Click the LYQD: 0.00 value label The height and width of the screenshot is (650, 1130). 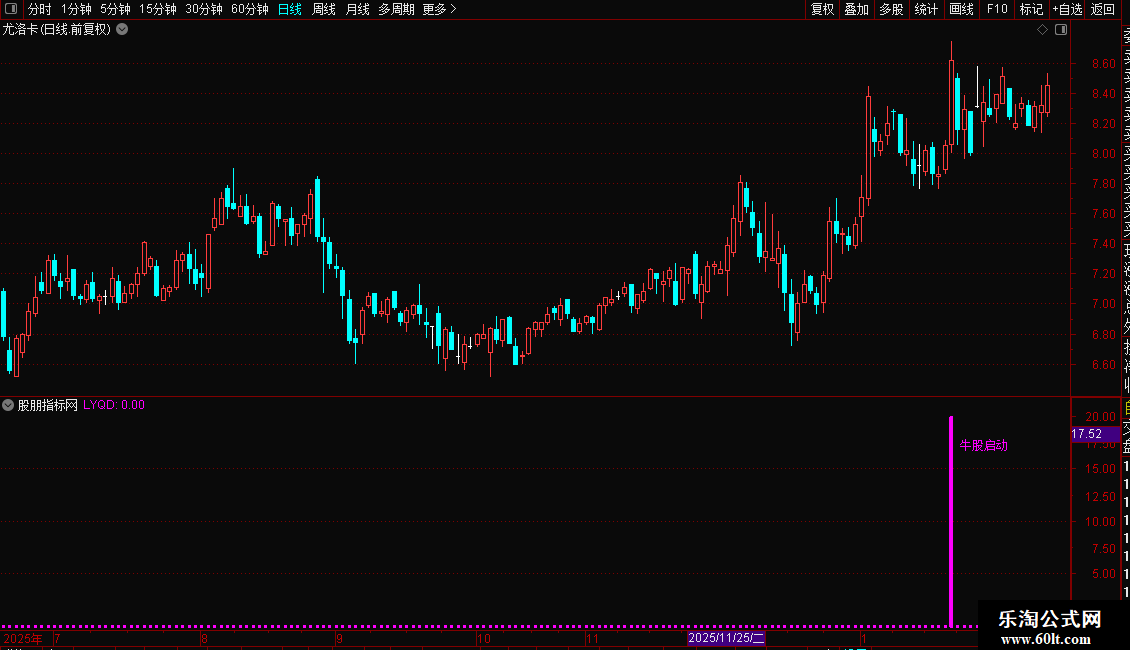(114, 405)
